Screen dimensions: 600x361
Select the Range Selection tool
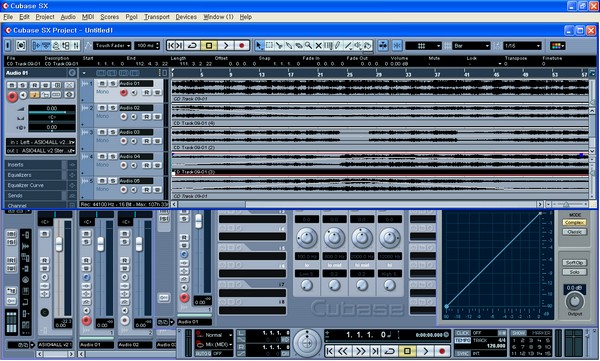(269, 46)
